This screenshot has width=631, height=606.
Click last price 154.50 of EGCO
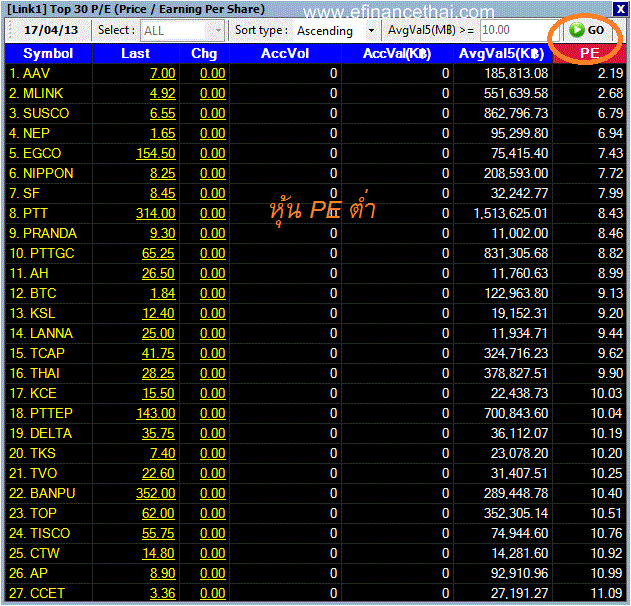pos(156,153)
